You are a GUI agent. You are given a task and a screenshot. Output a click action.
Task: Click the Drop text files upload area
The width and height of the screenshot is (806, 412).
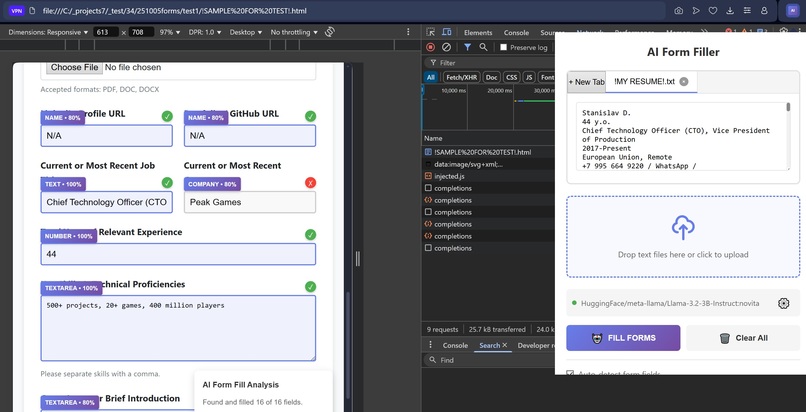click(683, 236)
